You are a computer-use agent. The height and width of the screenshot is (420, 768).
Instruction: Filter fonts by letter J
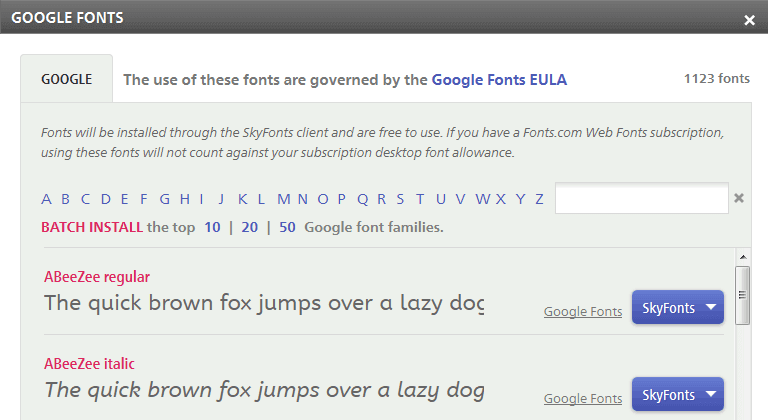tap(221, 199)
